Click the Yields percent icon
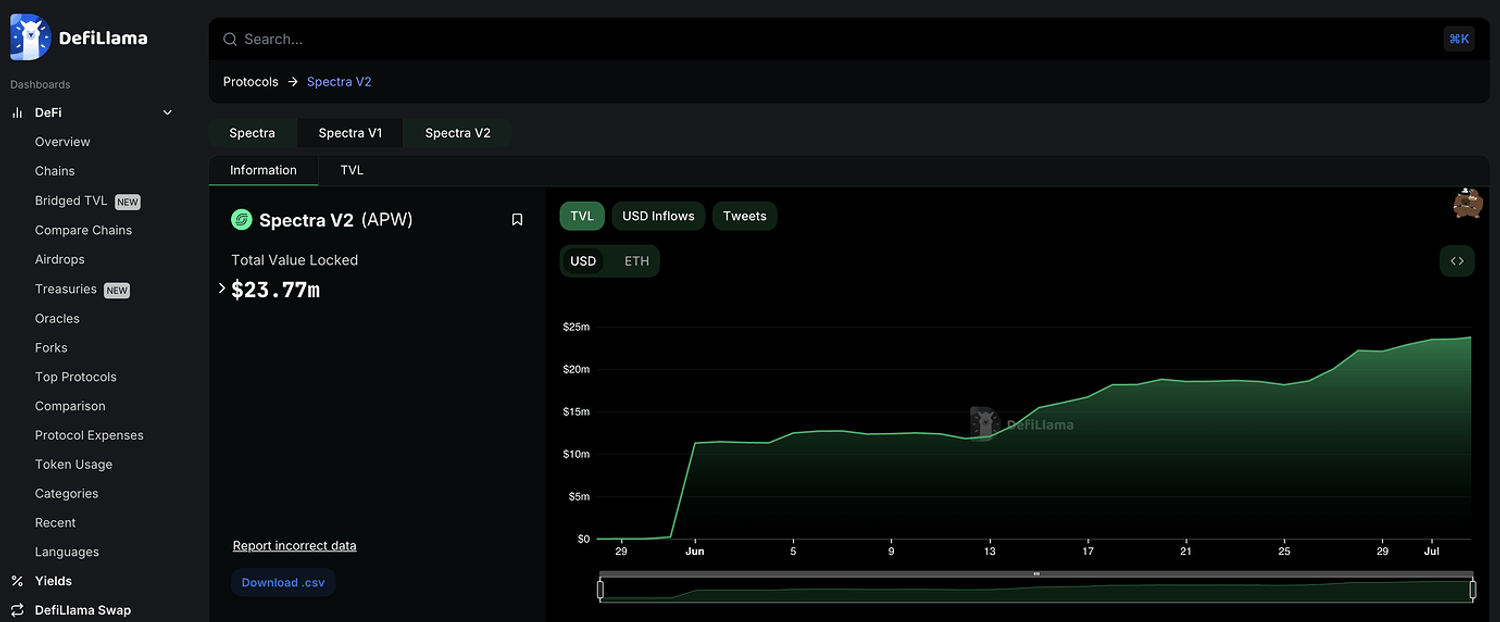 pos(17,581)
